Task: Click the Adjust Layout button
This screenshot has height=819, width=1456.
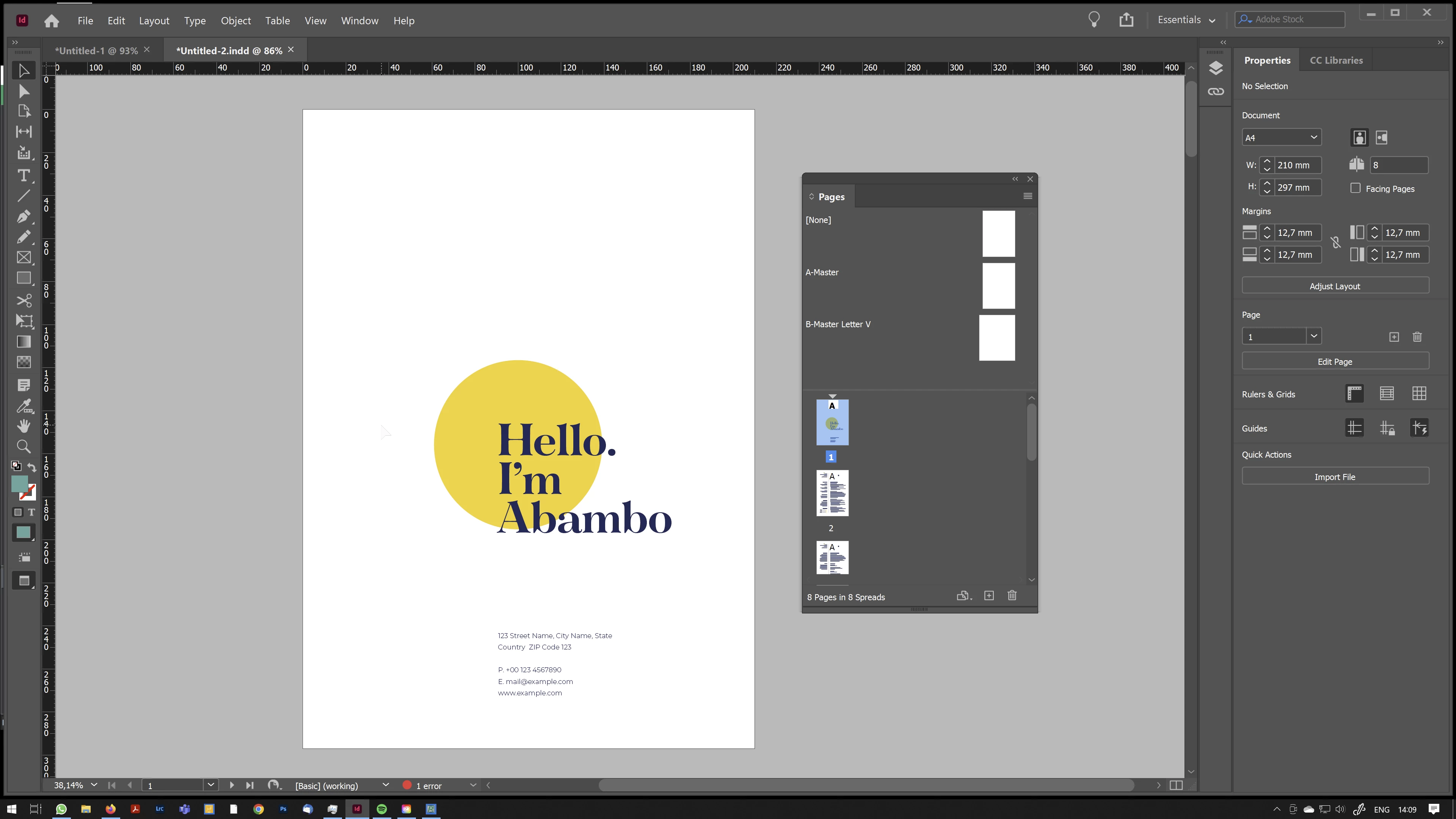Action: [1335, 286]
